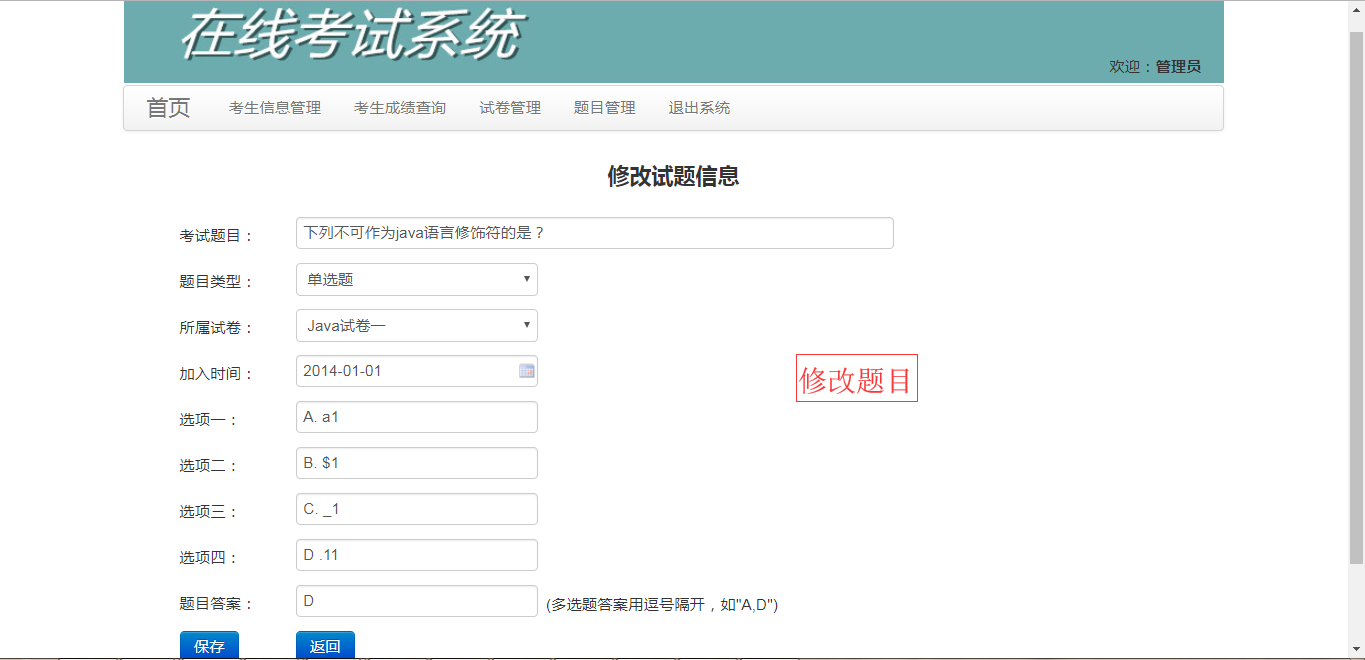The width and height of the screenshot is (1365, 660).
Task: Click the 题目答案： label
Action: [x=217, y=604]
